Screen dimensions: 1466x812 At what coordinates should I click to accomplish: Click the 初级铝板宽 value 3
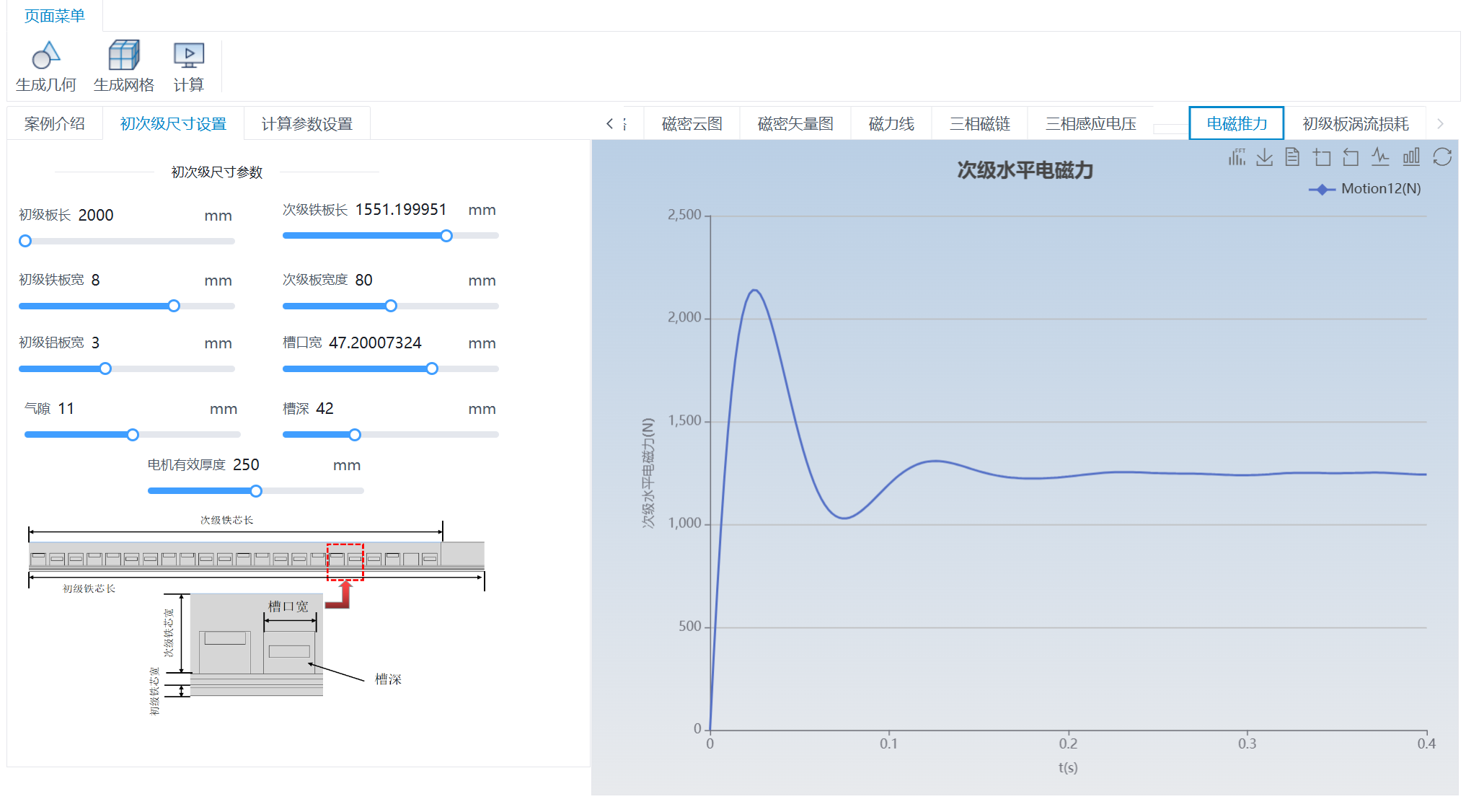coord(95,343)
